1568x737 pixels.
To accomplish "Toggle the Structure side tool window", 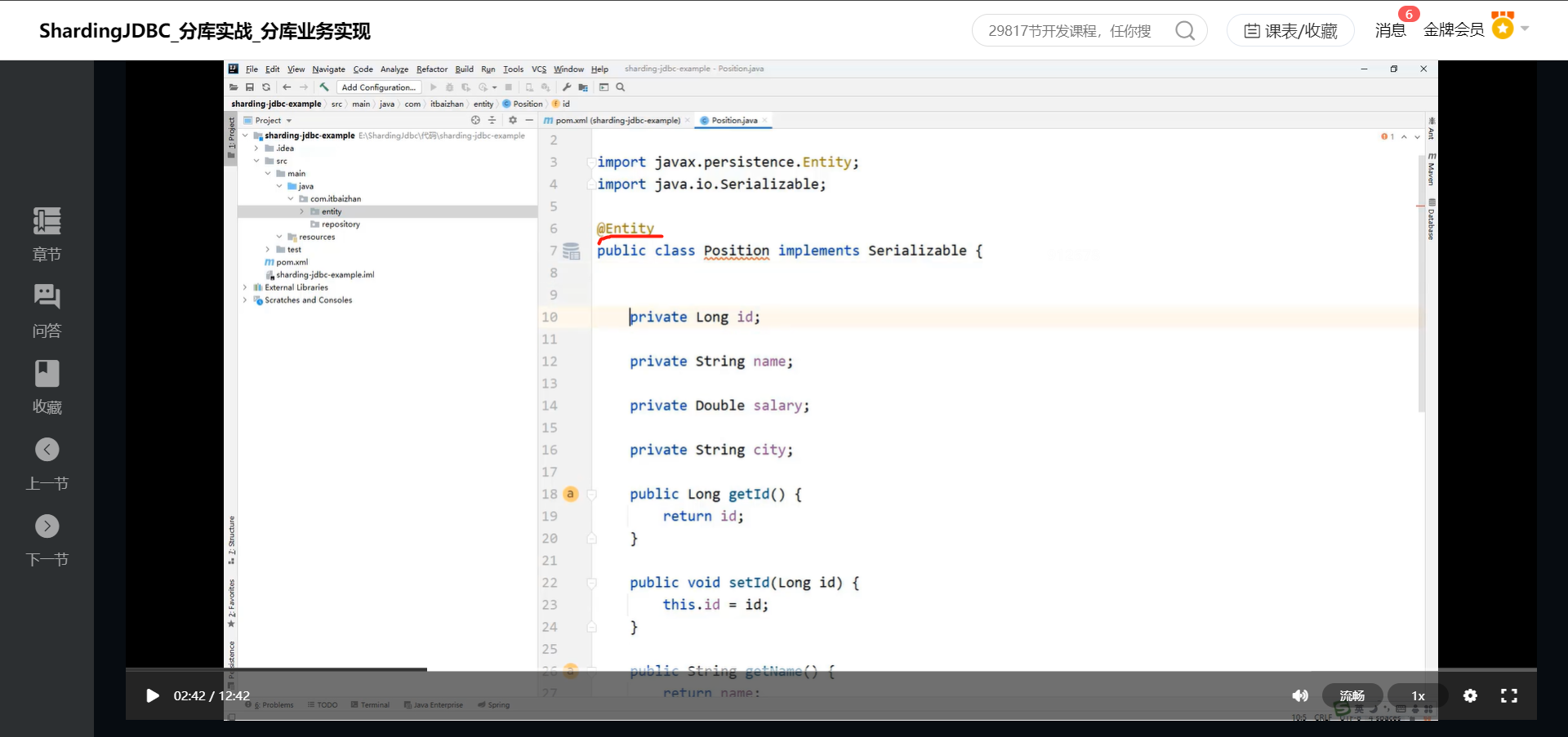I will 231,540.
